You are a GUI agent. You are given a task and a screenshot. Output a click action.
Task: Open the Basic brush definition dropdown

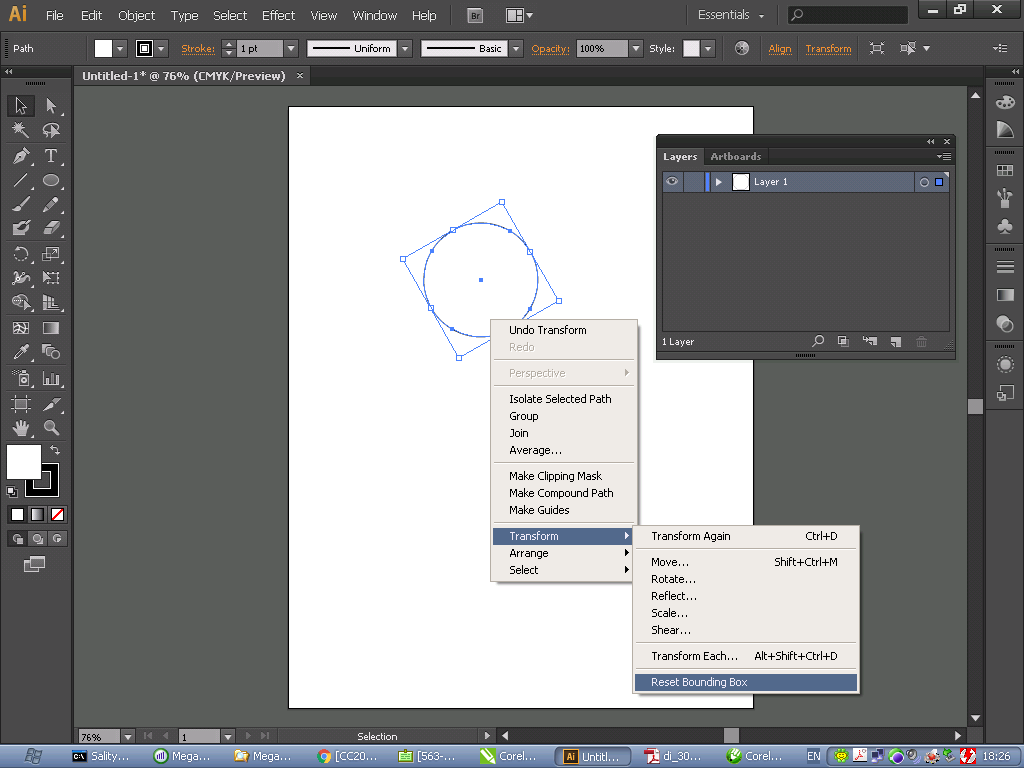coord(516,48)
